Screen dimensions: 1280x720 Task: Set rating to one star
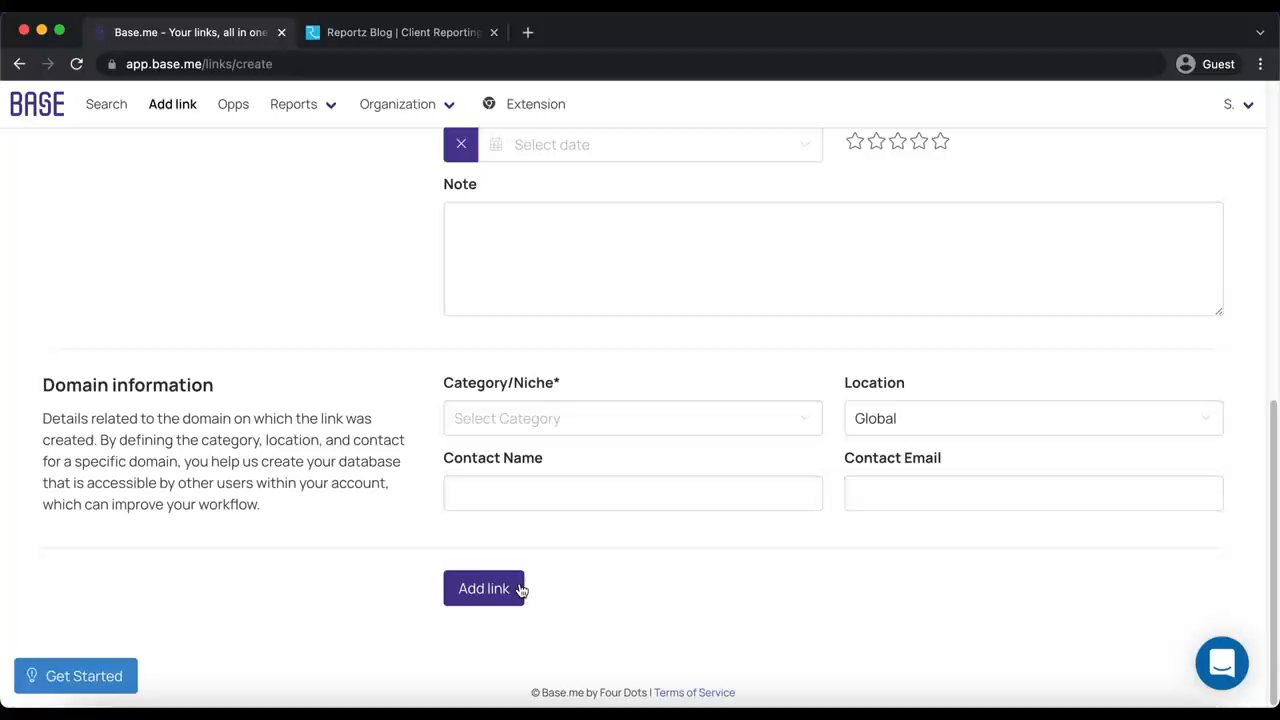pos(855,142)
